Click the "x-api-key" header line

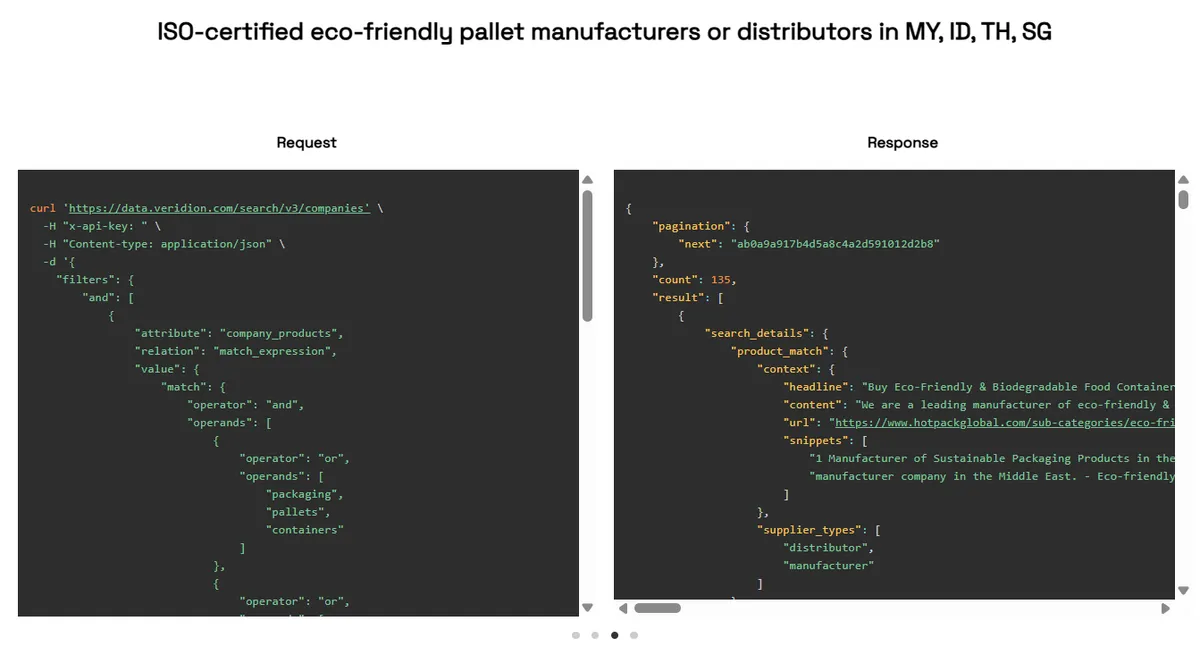[101, 226]
